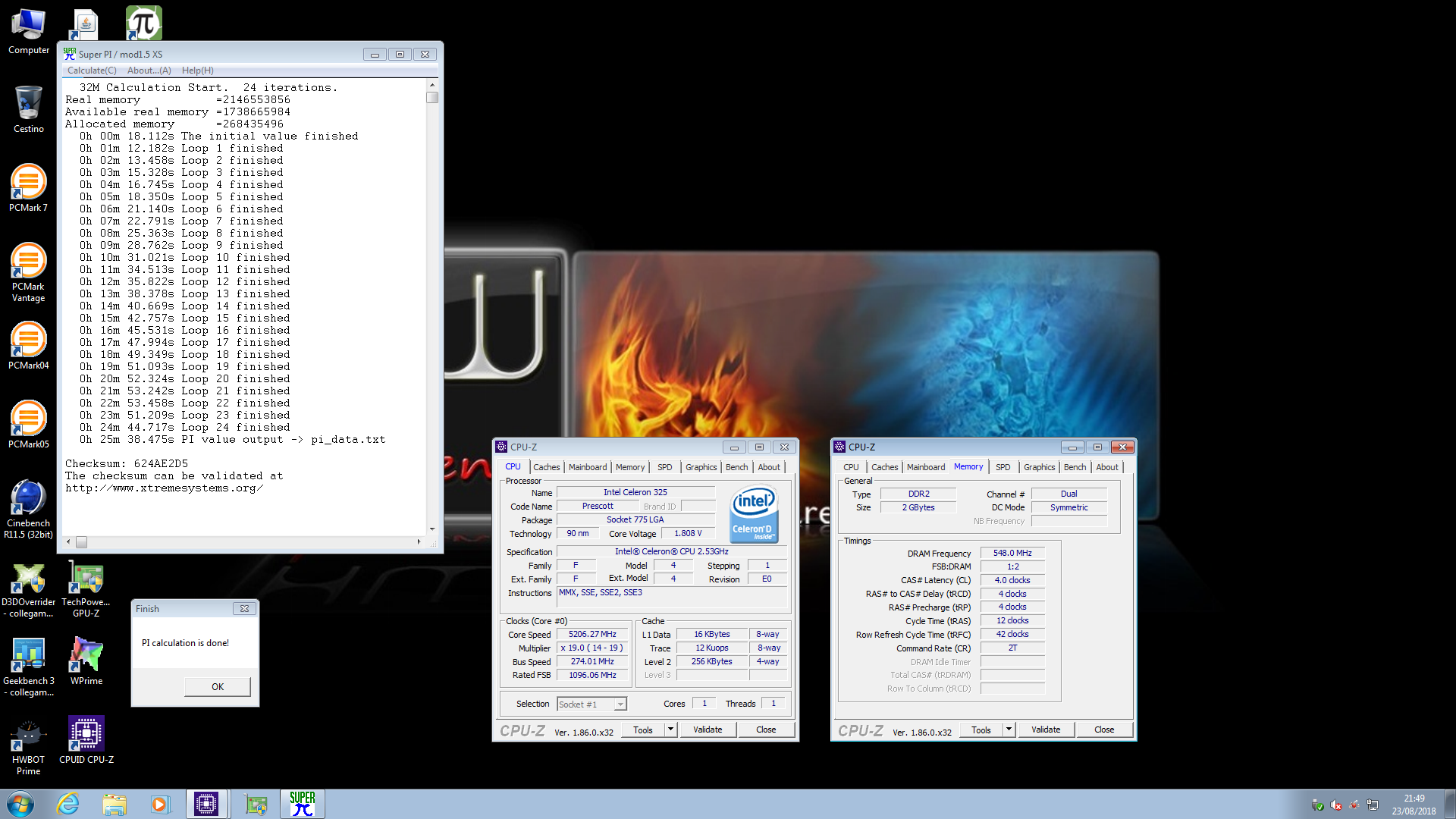The image size is (1456, 819).
Task: Click Super PI vertical scrollbar down arrow
Action: coord(432,529)
